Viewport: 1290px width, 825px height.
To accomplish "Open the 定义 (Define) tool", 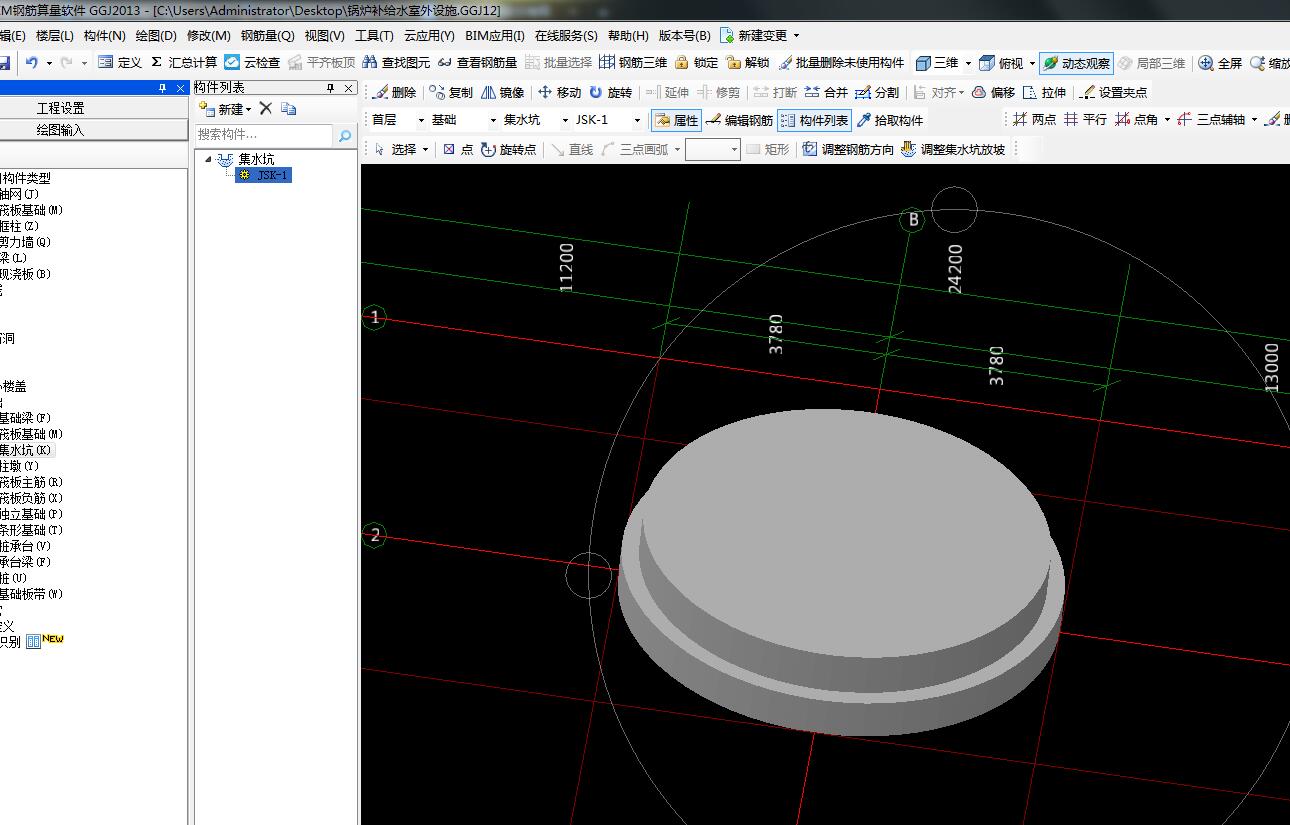I will (120, 62).
